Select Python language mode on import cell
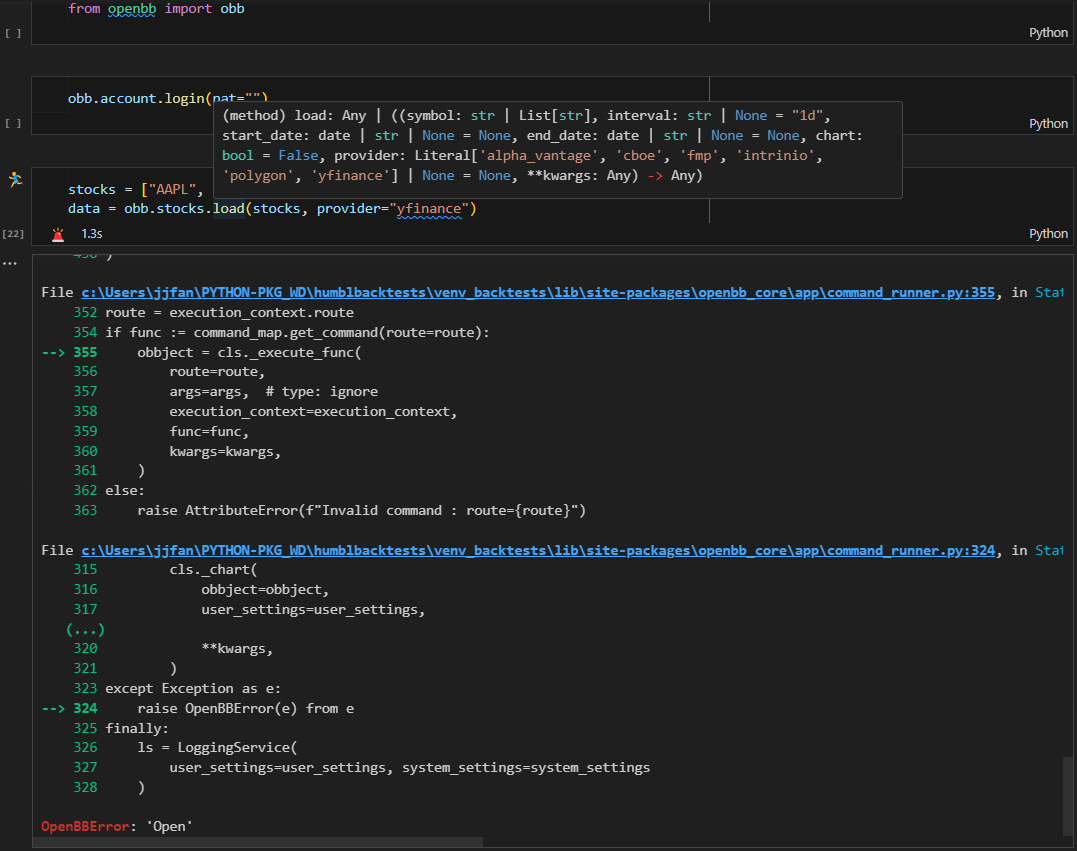Screen dimensions: 1077x851 tap(1048, 33)
